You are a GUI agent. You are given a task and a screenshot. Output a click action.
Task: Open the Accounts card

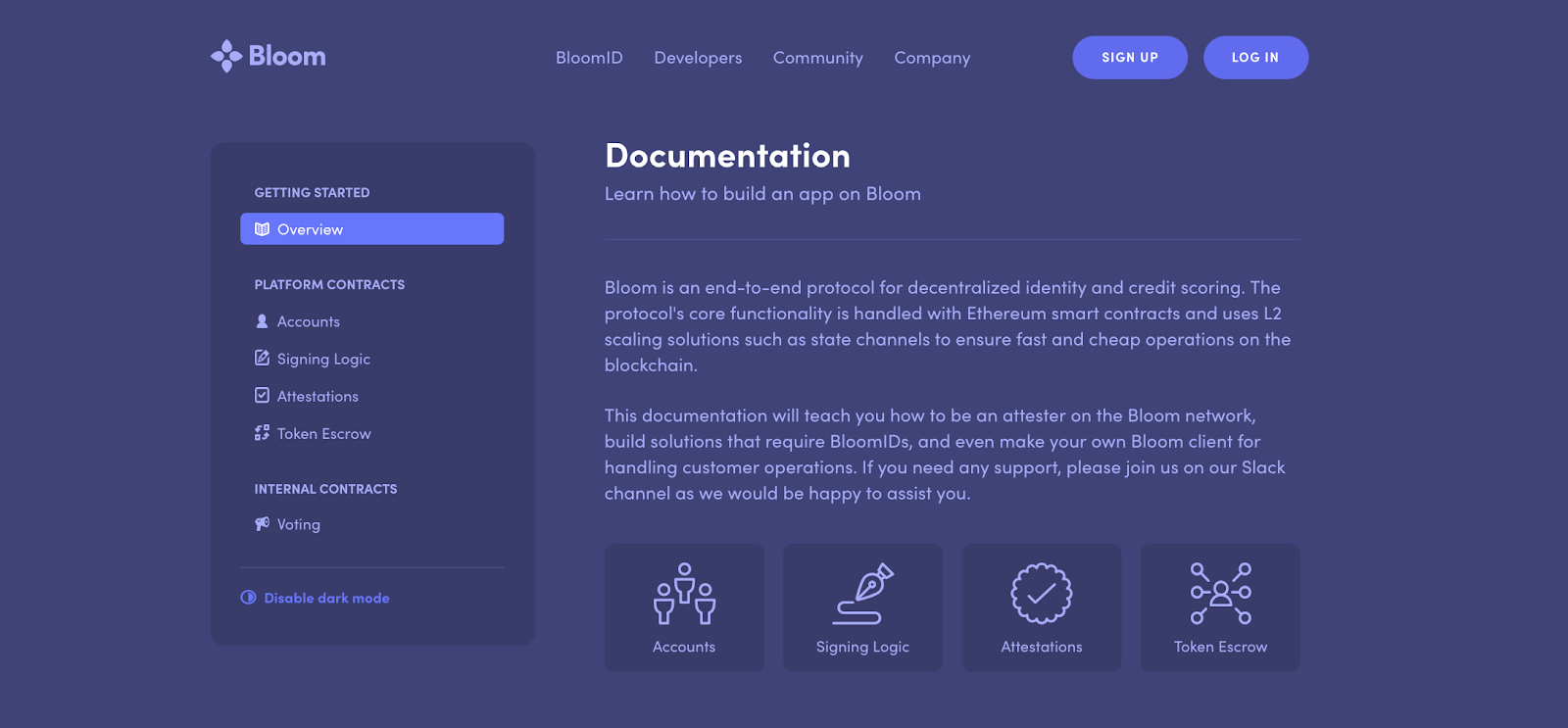pos(684,607)
